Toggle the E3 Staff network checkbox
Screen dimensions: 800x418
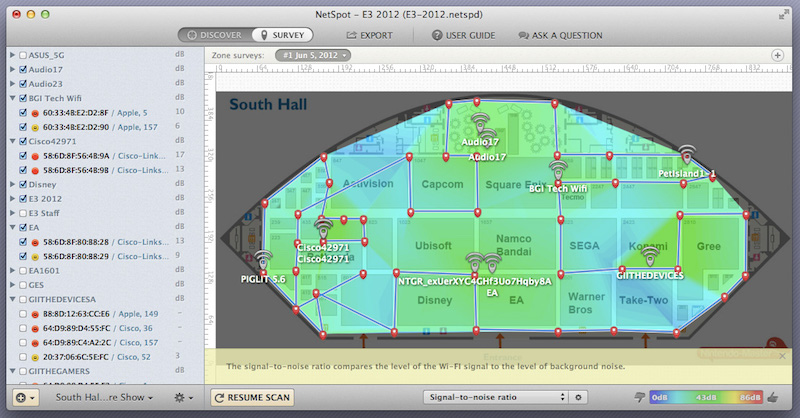pos(22,213)
